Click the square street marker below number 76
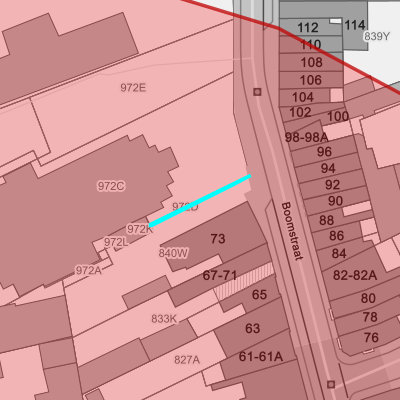This screenshot has height=400, width=400. pos(331,384)
